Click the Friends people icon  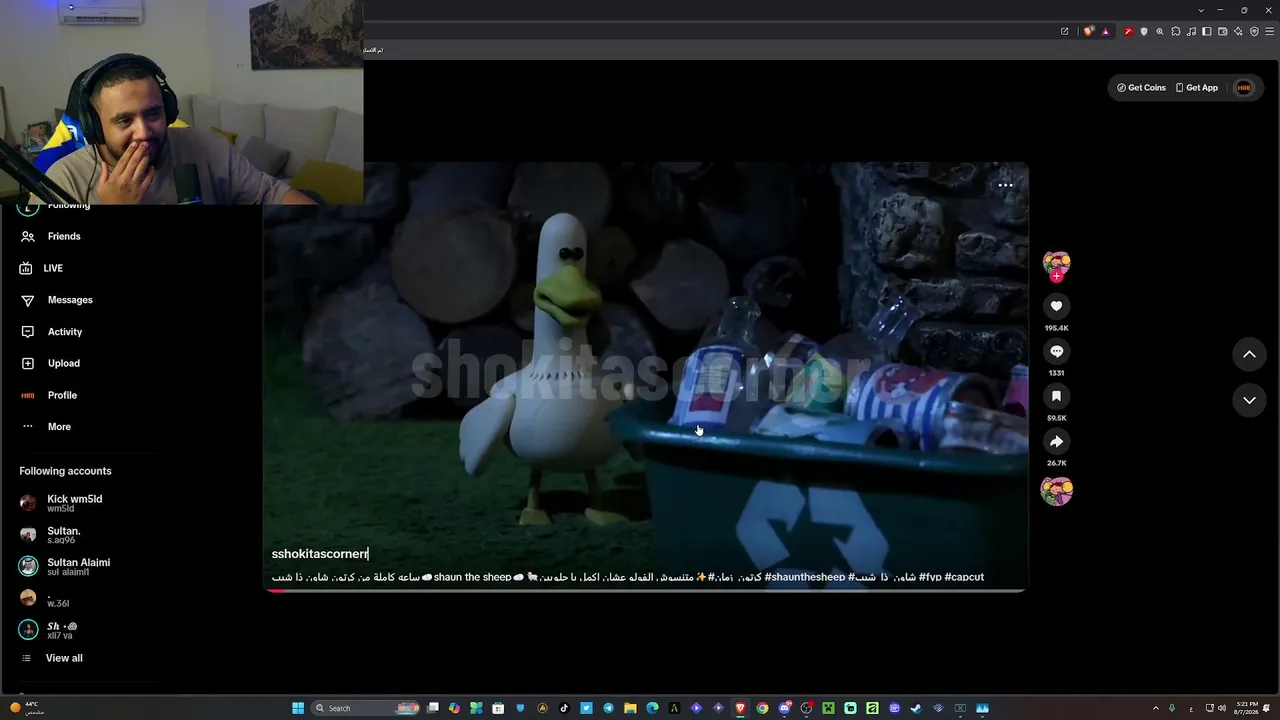click(x=28, y=236)
